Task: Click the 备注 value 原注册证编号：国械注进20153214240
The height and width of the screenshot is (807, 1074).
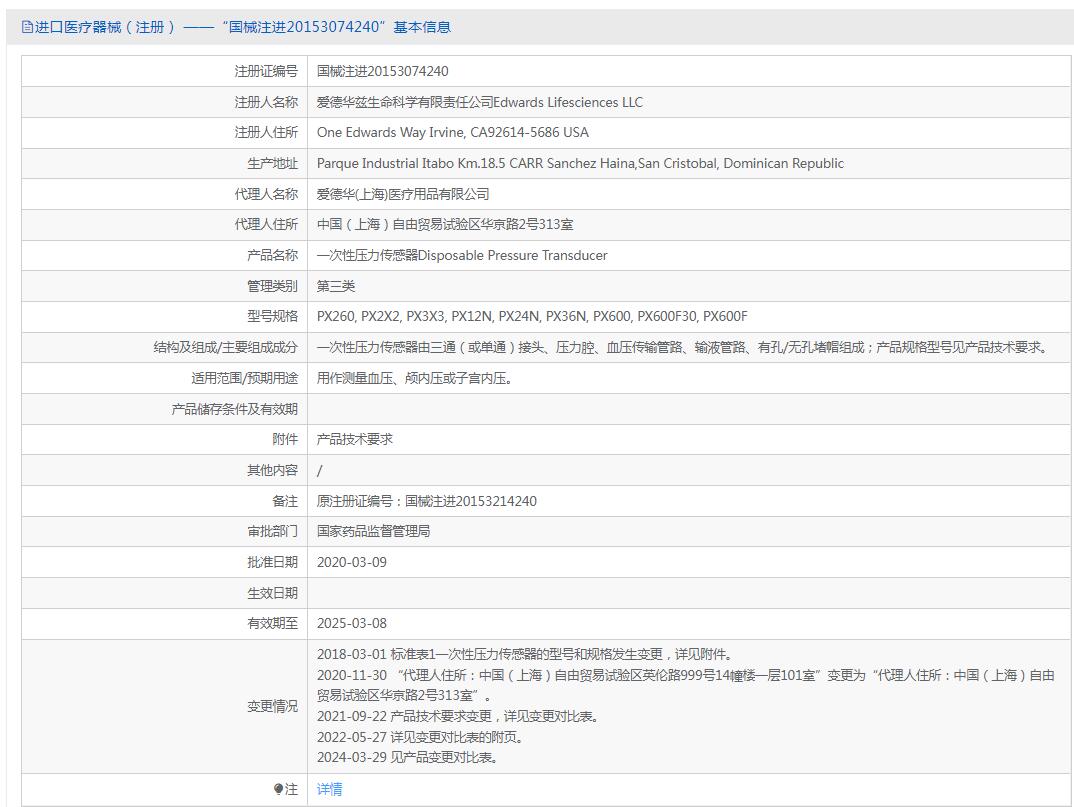Action: 427,501
